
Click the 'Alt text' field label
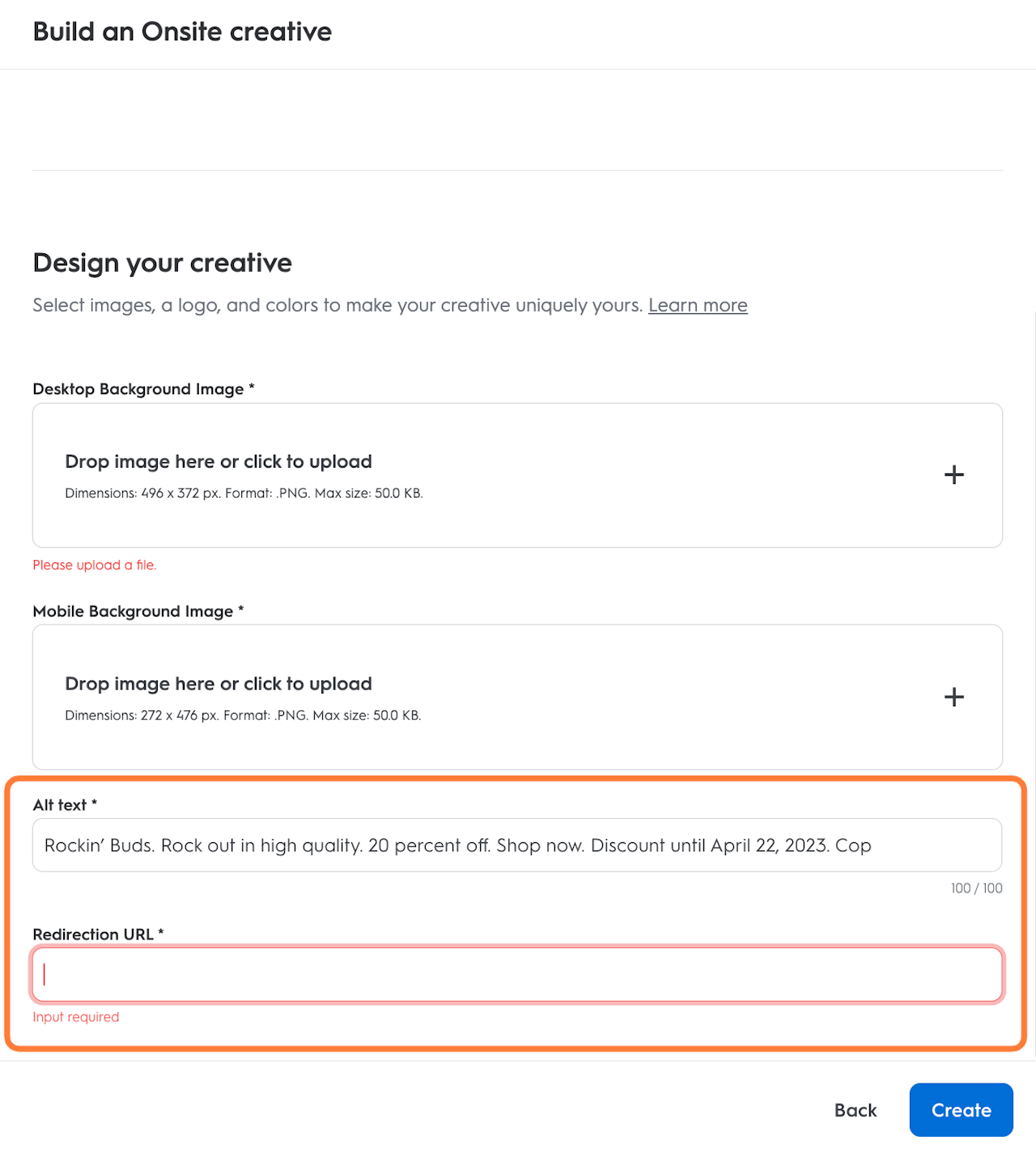(x=60, y=805)
